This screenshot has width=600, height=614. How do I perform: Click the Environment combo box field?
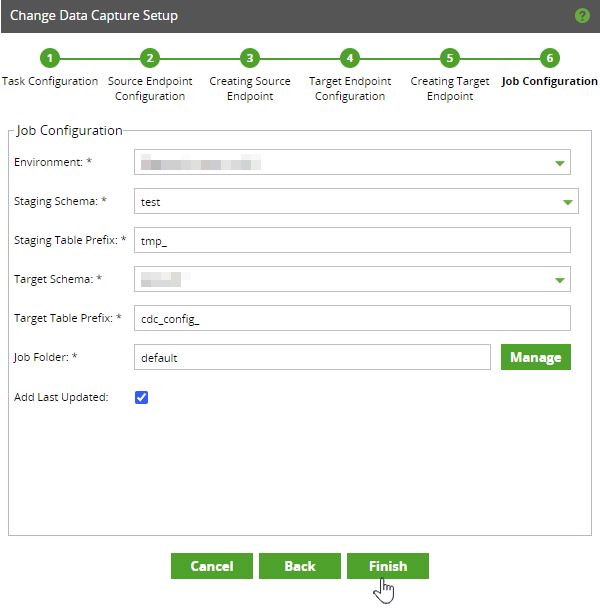click(352, 162)
